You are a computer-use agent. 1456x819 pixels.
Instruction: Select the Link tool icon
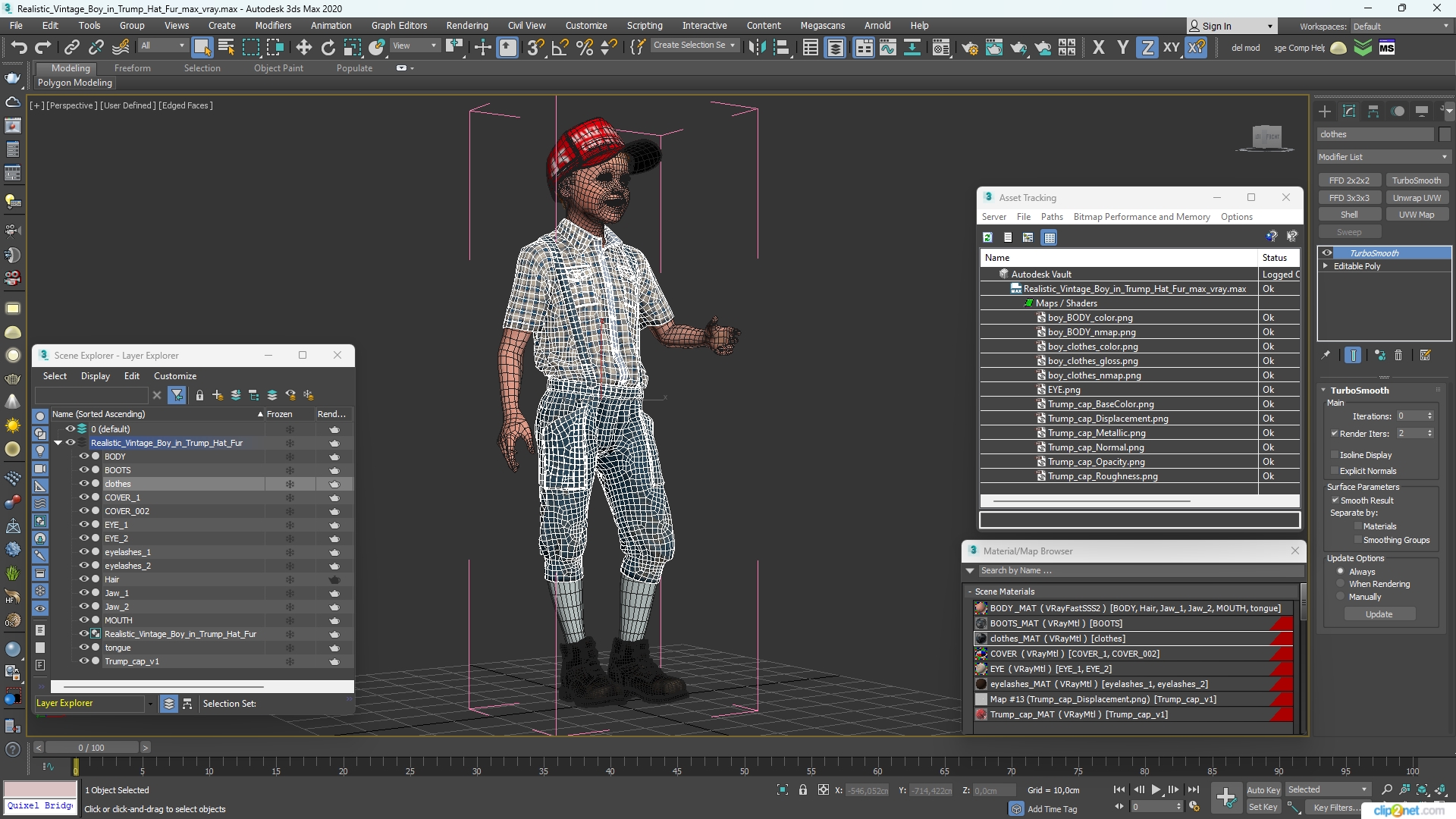(x=71, y=48)
